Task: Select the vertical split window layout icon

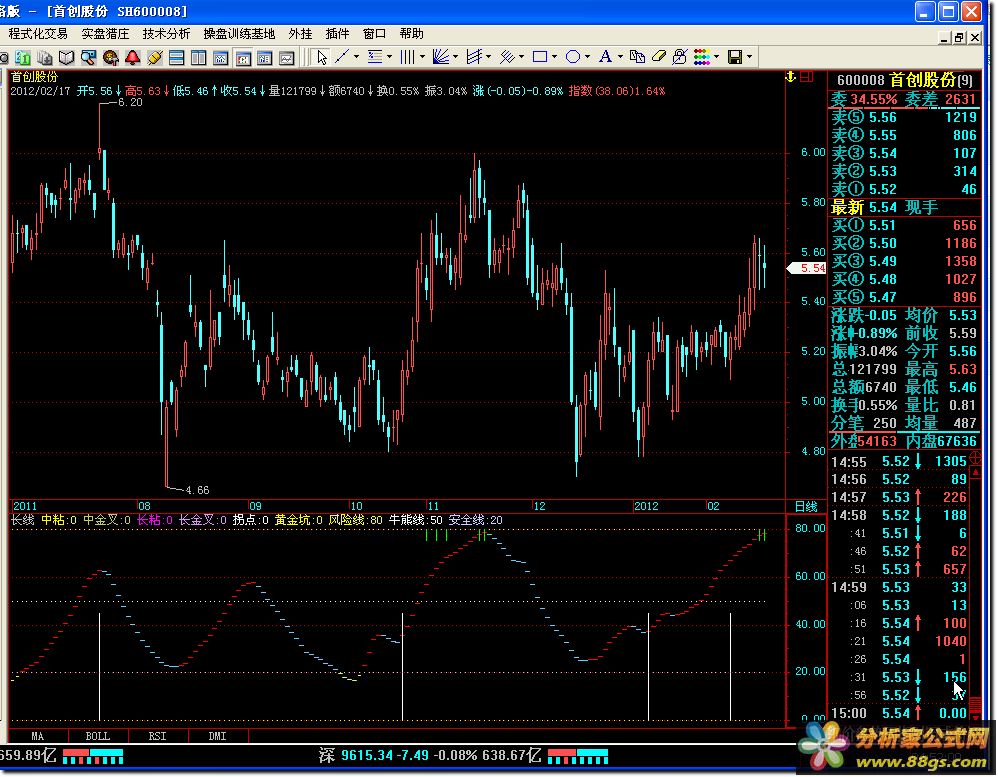Action: [x=199, y=58]
